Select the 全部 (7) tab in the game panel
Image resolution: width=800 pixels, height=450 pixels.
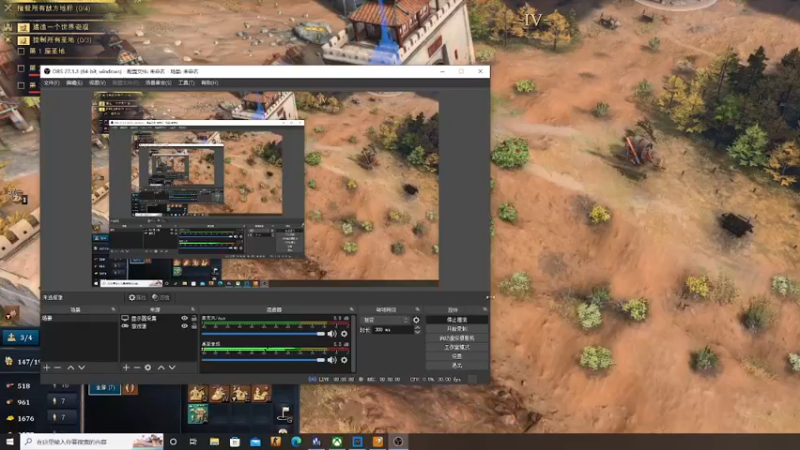tap(105, 388)
